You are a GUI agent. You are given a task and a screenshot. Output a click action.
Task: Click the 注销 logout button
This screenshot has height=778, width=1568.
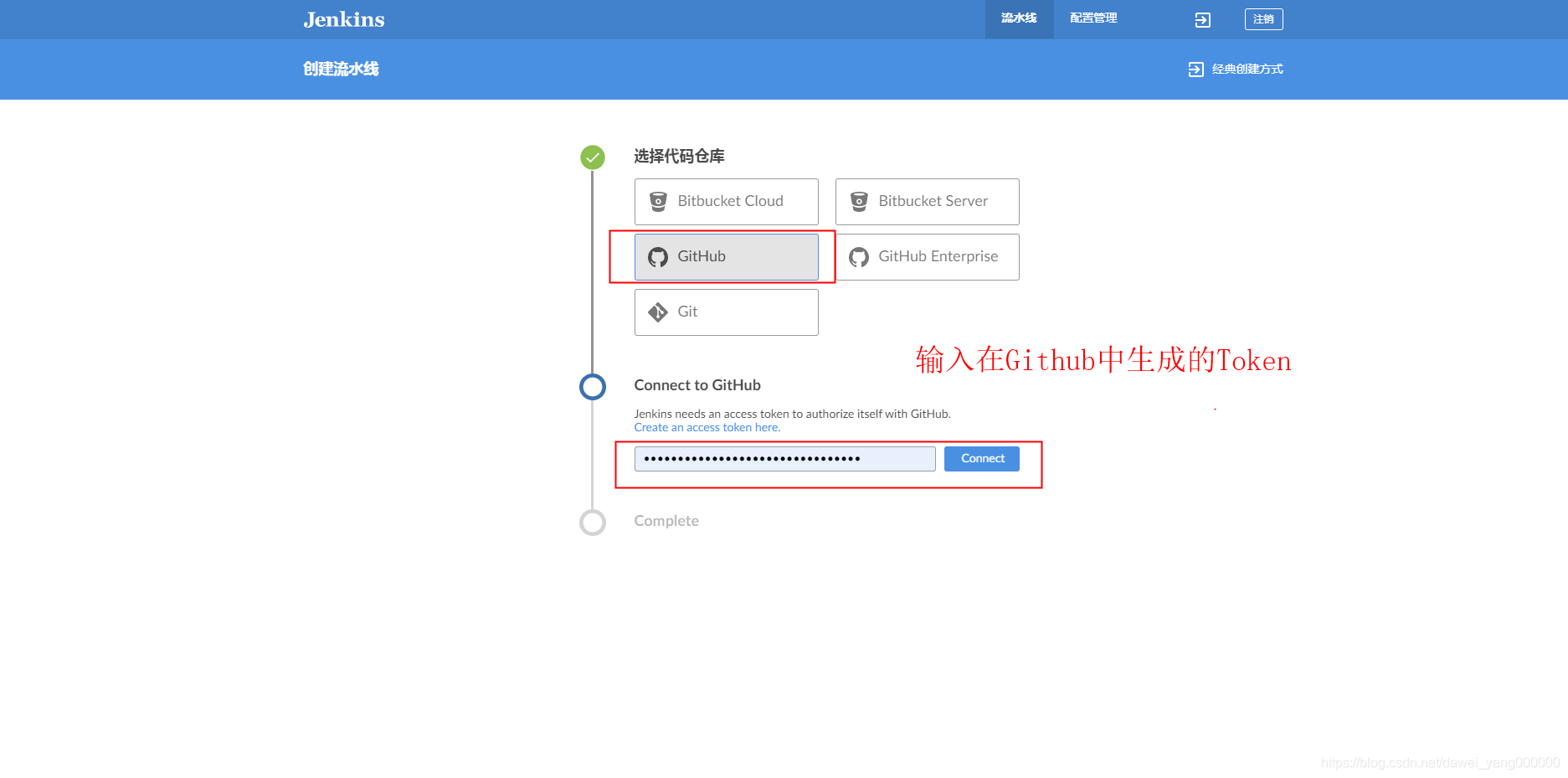pyautogui.click(x=1263, y=18)
